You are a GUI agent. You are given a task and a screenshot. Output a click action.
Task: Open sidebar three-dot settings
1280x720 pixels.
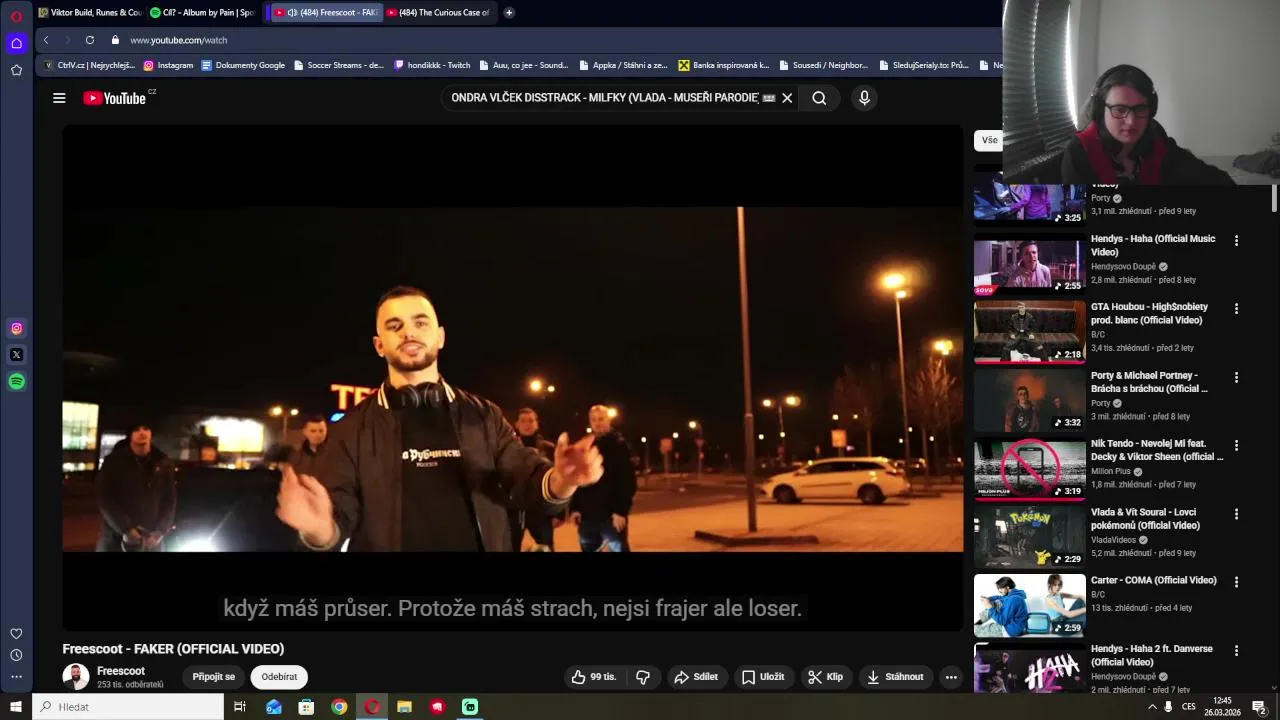[16, 677]
